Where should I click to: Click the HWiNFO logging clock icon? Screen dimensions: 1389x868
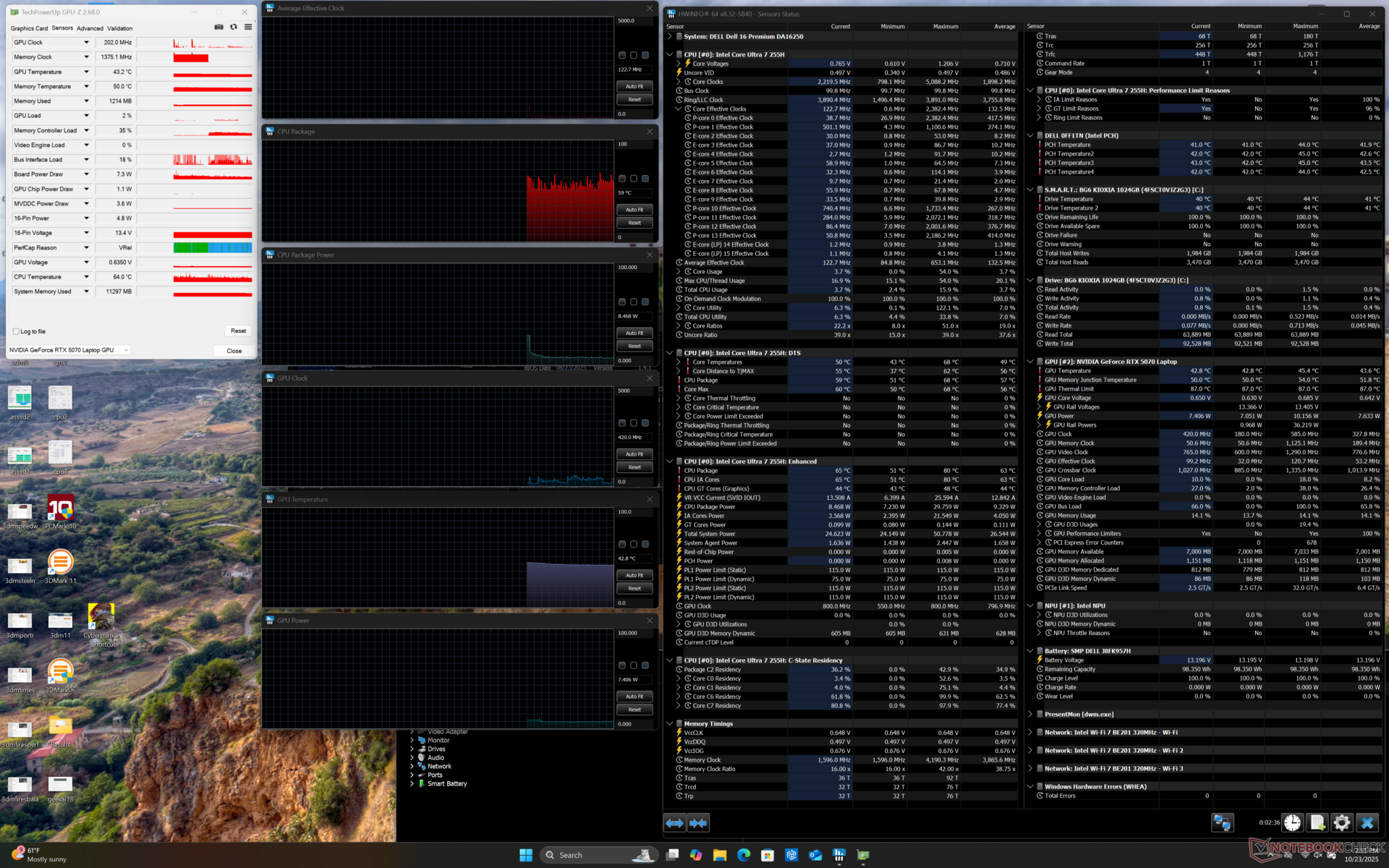(x=1293, y=822)
